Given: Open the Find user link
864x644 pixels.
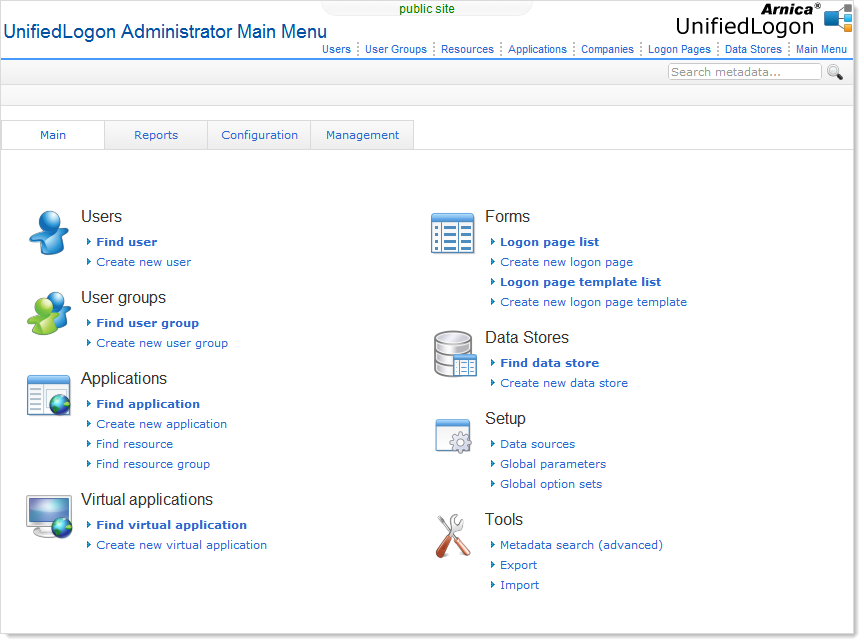Looking at the screenshot, I should (x=126, y=242).
